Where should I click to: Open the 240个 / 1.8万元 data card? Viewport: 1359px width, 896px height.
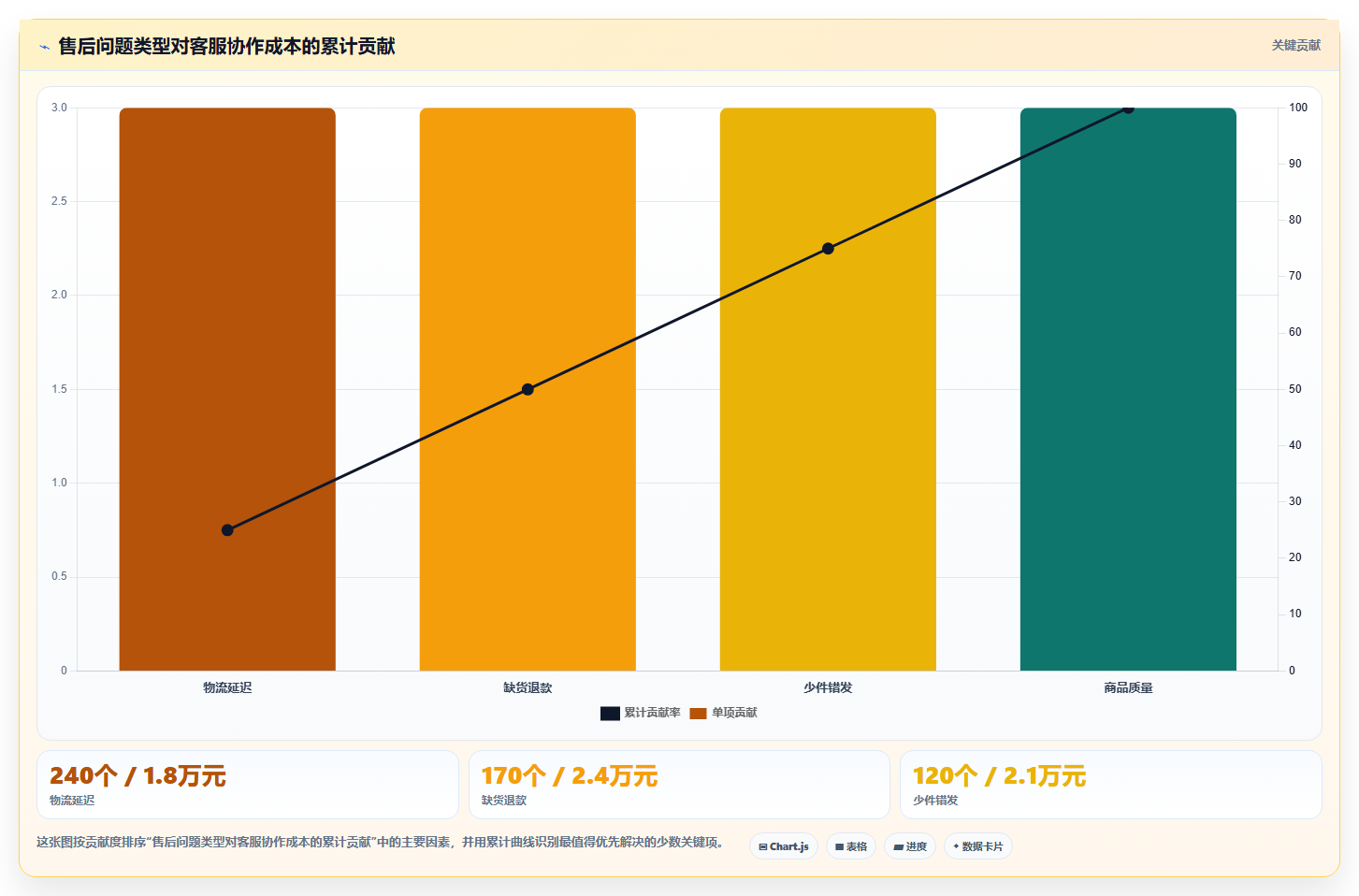(248, 785)
